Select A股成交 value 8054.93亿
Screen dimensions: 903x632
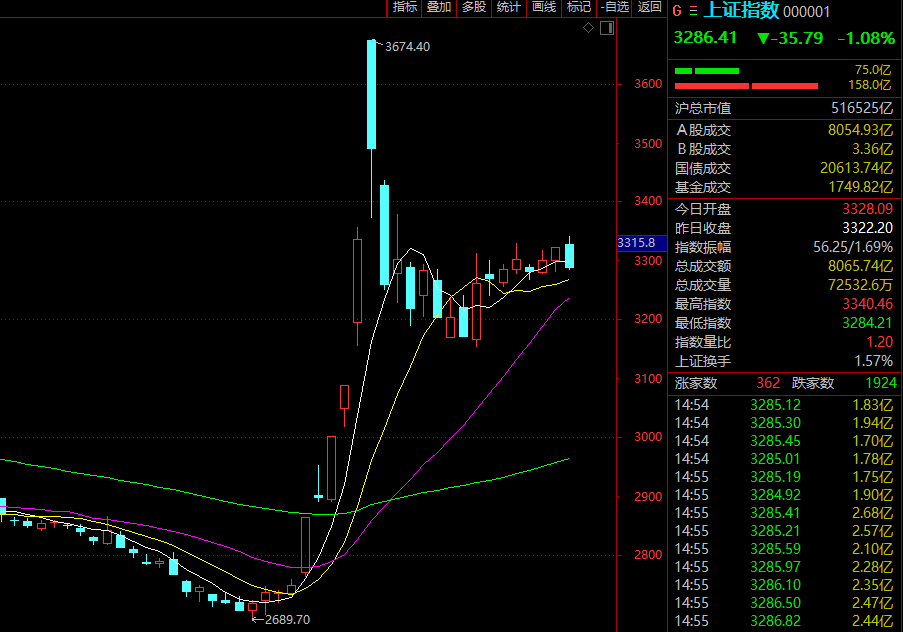pos(860,130)
